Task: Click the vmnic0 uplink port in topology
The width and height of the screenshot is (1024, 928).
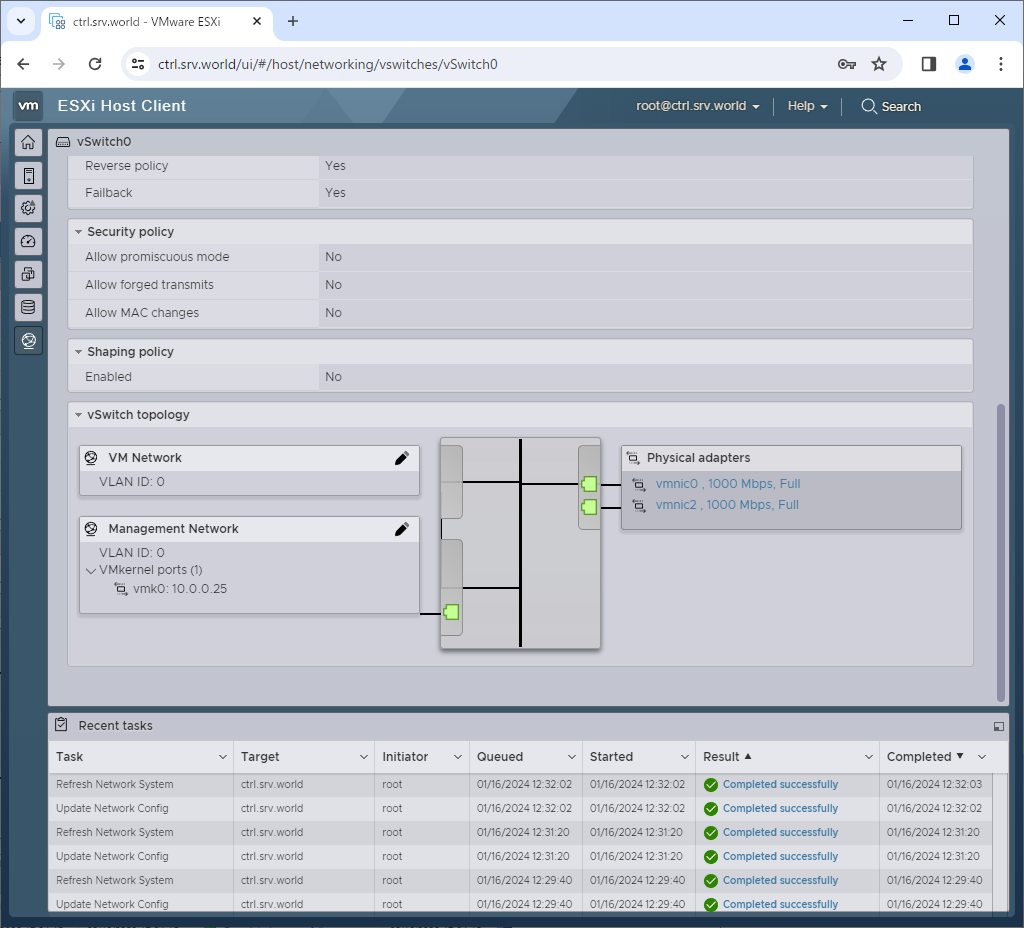Action: point(589,485)
